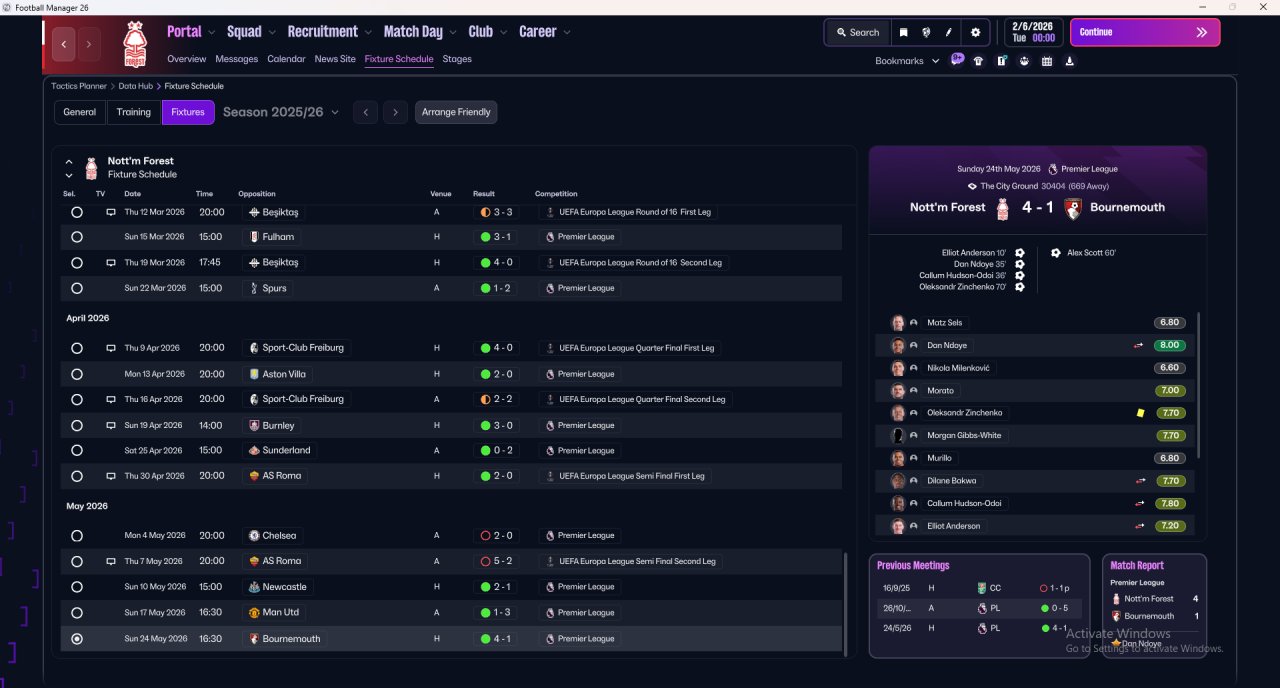Expand the Portal menu dropdown arrow

pos(212,33)
